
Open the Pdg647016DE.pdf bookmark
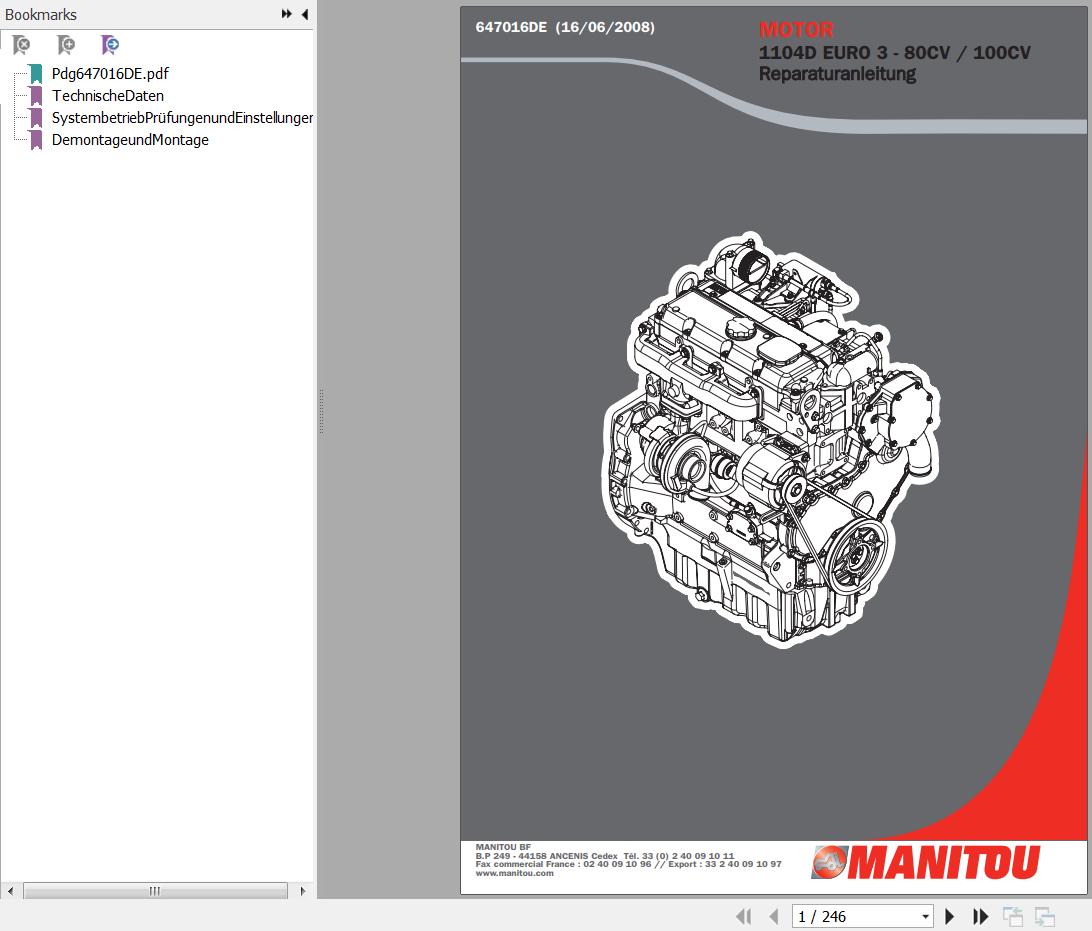click(110, 74)
